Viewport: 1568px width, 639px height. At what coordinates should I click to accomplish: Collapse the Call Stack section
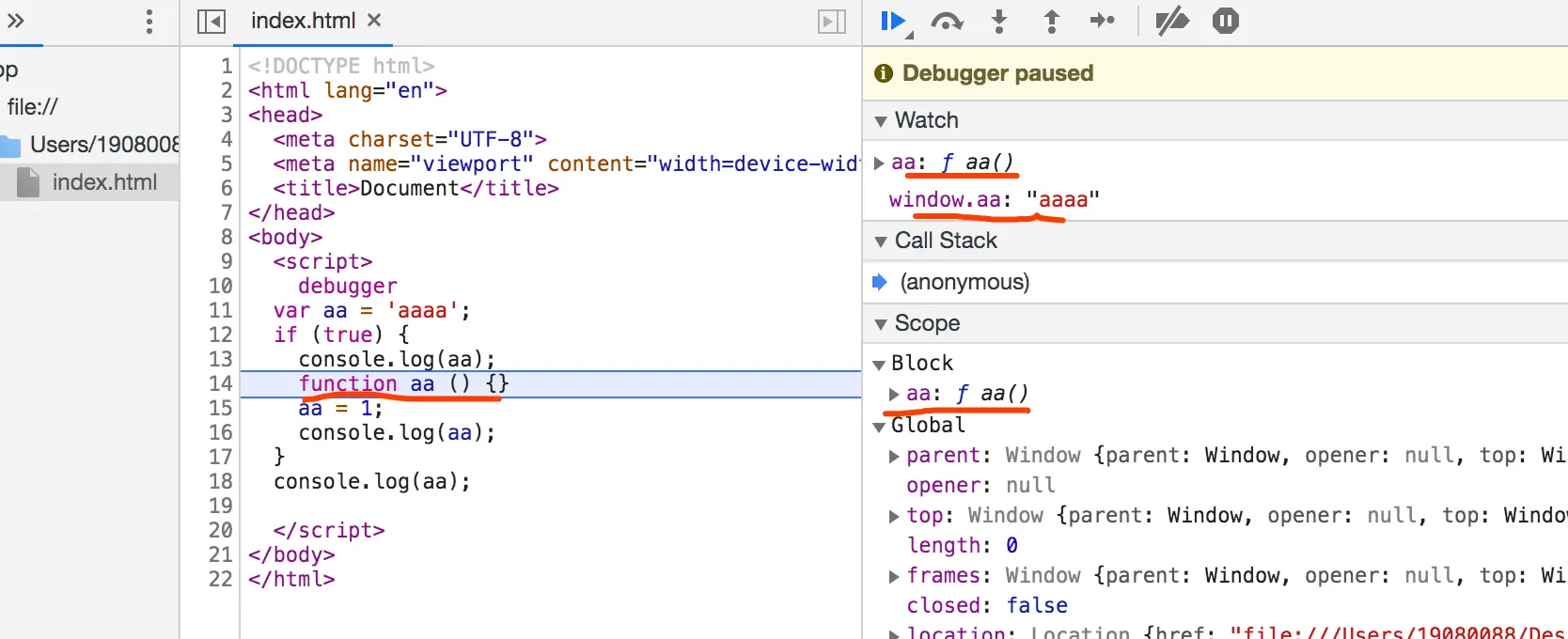881,242
